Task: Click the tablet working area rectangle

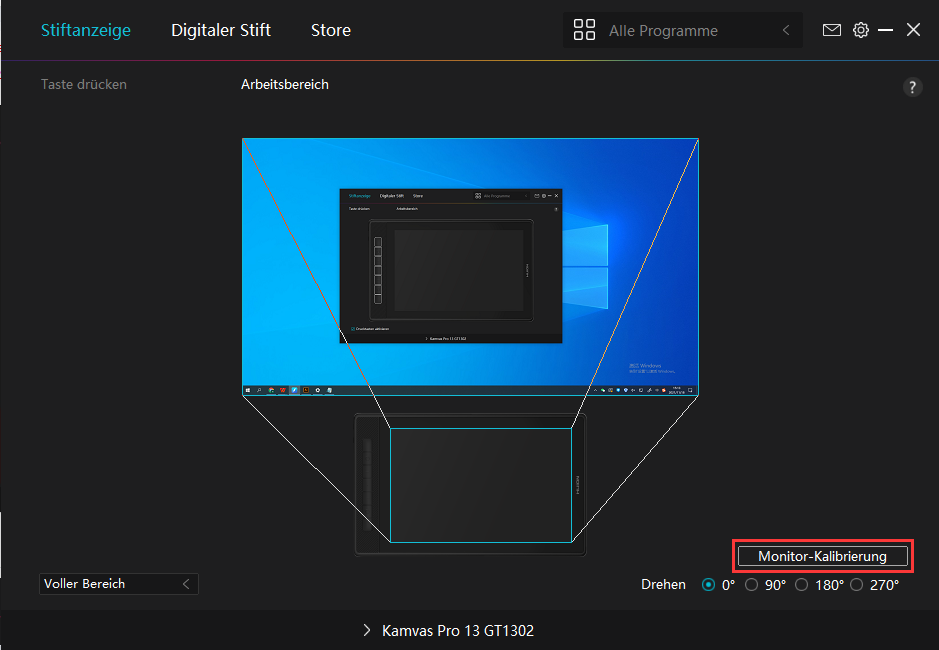Action: coord(480,485)
